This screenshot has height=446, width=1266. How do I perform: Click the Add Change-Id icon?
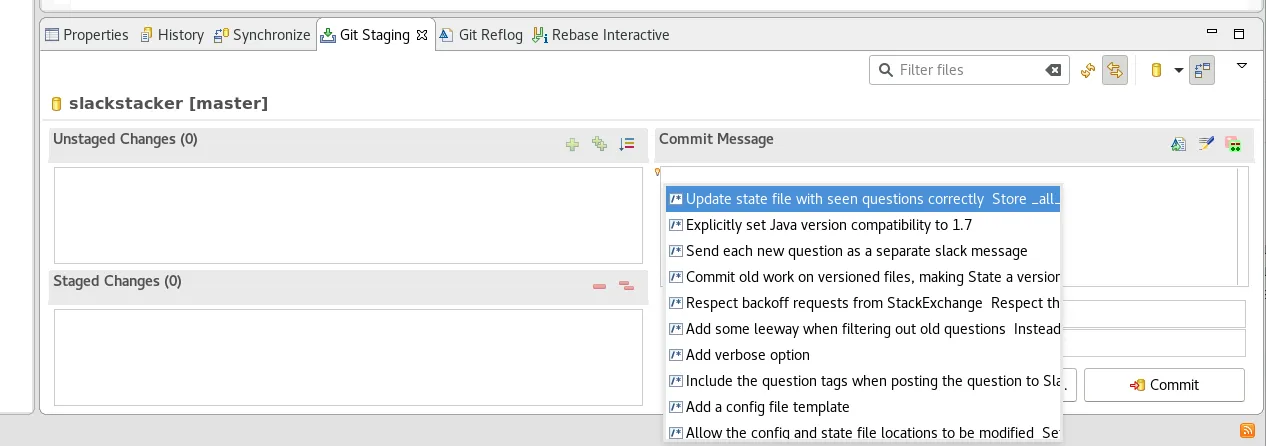pyautogui.click(x=1233, y=144)
